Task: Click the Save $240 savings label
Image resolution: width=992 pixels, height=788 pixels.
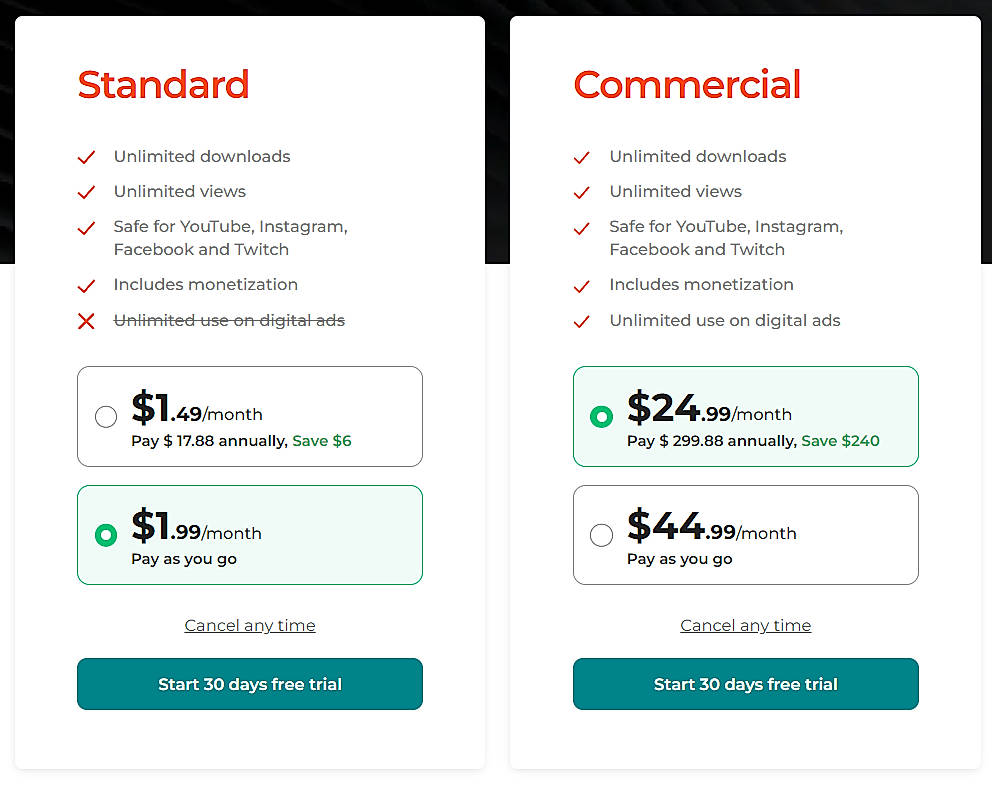Action: click(840, 440)
